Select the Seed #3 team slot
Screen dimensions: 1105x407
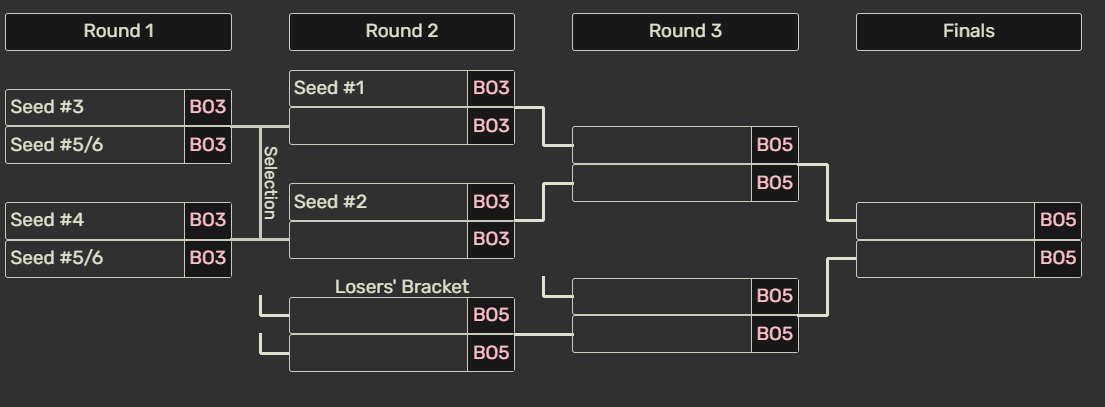pyautogui.click(x=95, y=107)
